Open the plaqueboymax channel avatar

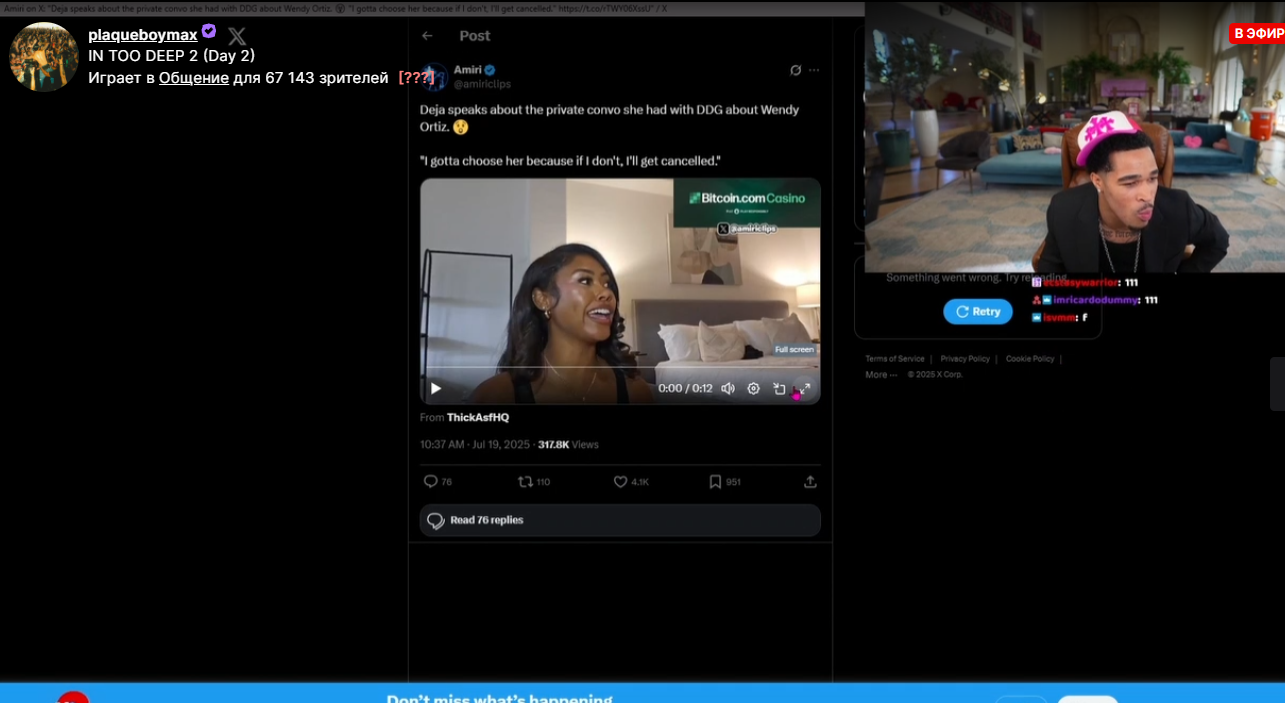pyautogui.click(x=44, y=57)
